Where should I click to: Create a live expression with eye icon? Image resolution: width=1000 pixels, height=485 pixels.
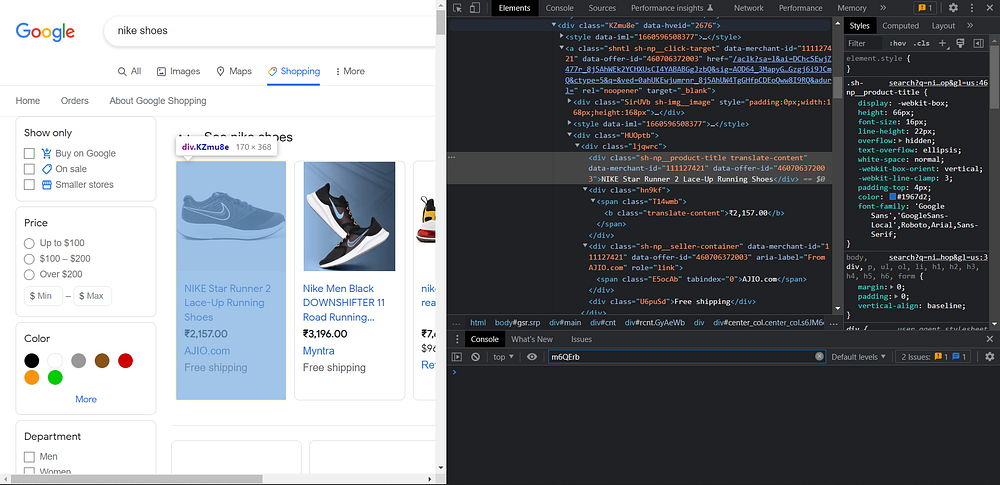click(532, 357)
